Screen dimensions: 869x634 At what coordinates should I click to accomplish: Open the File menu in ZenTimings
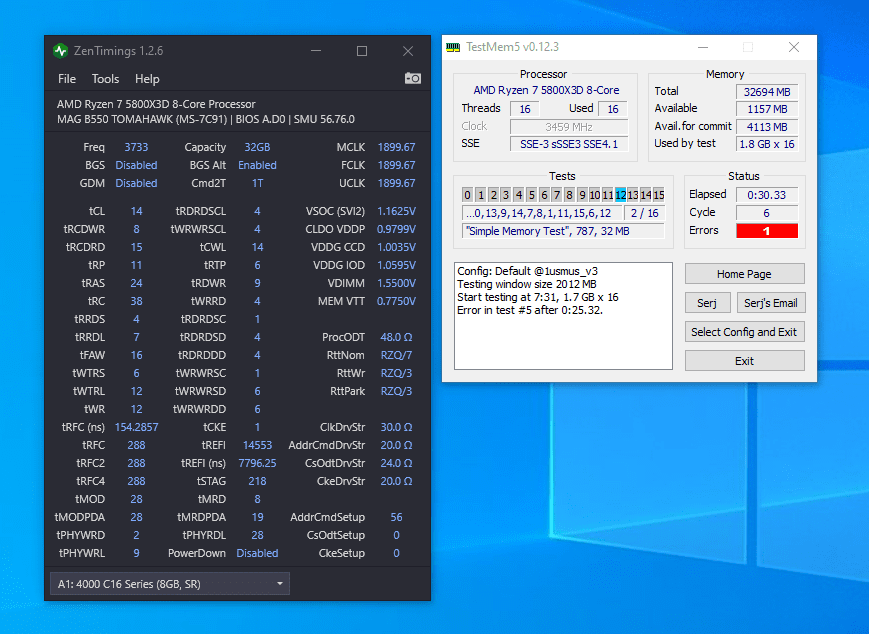click(x=67, y=79)
